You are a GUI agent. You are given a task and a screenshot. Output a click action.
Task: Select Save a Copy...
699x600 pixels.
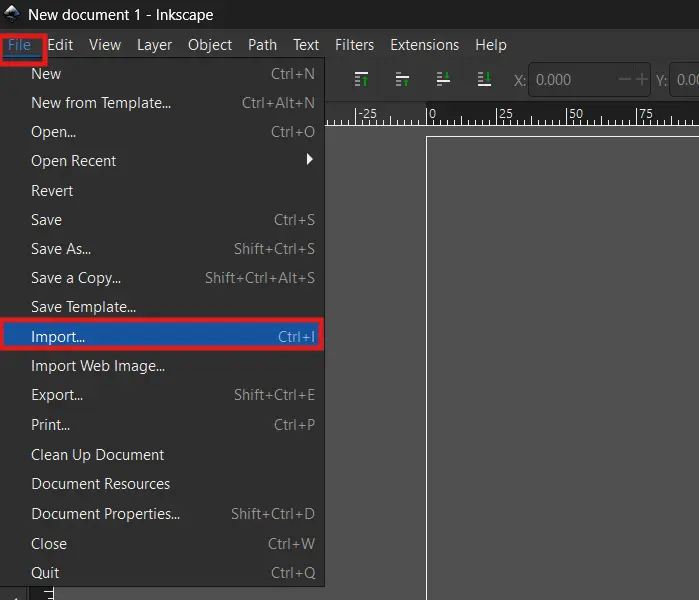pyautogui.click(x=162, y=278)
